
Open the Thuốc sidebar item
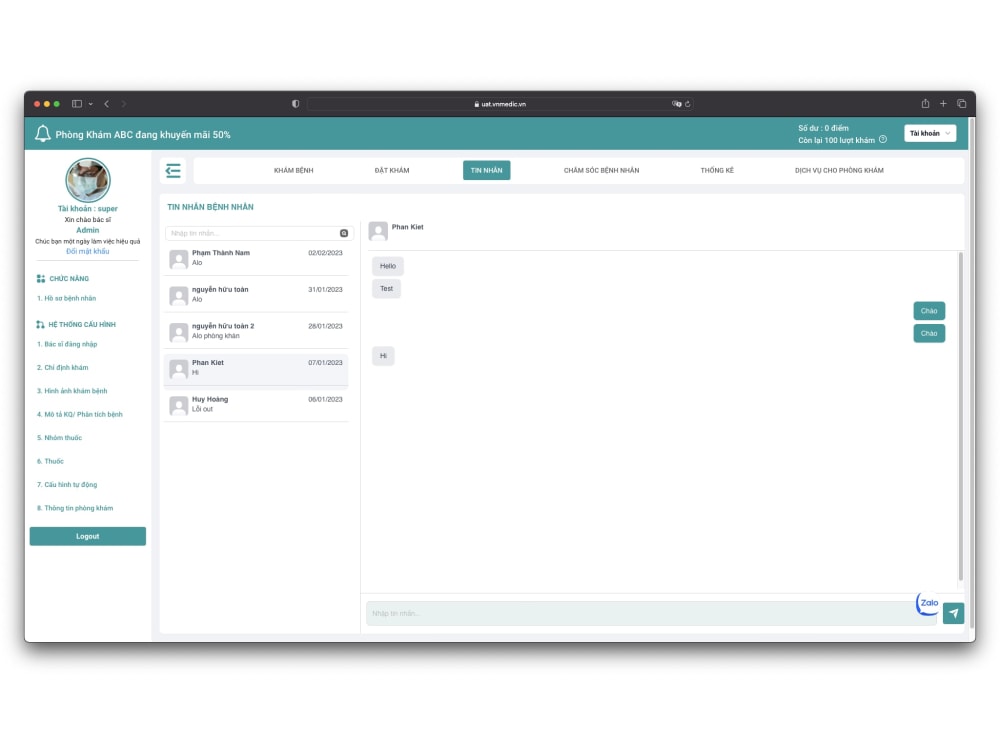(50, 461)
